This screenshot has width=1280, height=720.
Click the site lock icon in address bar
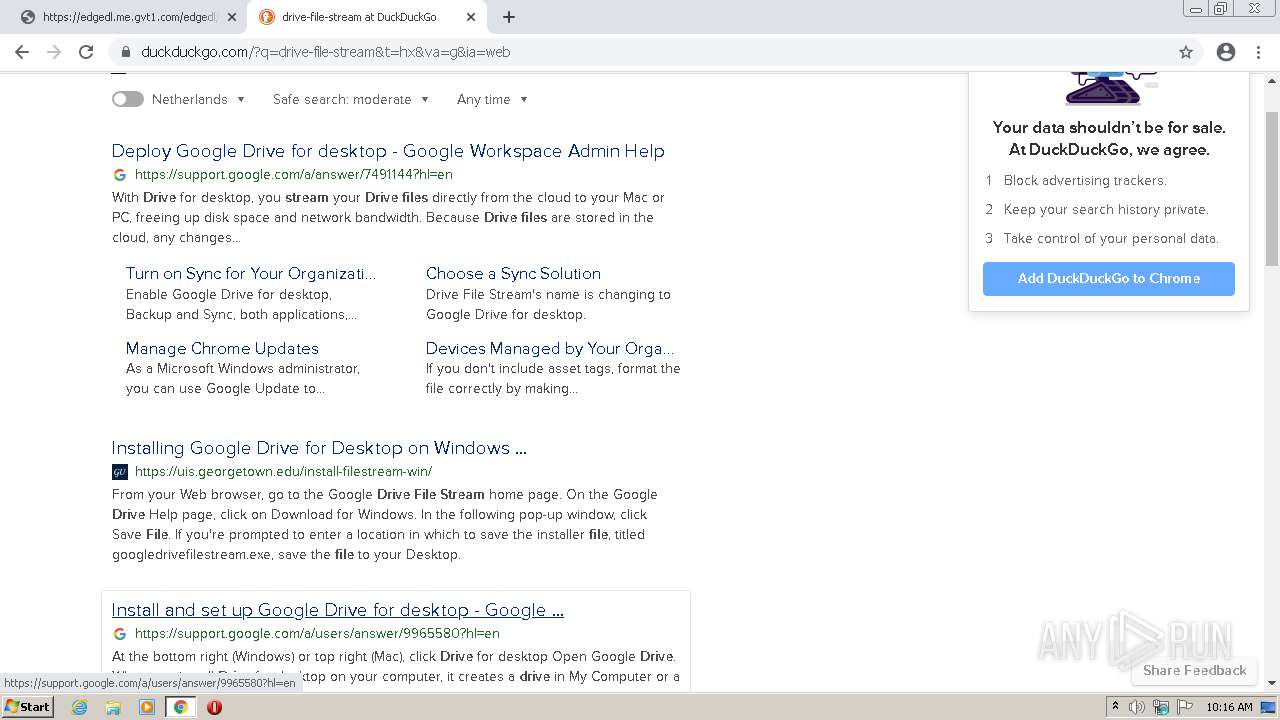coord(125,52)
